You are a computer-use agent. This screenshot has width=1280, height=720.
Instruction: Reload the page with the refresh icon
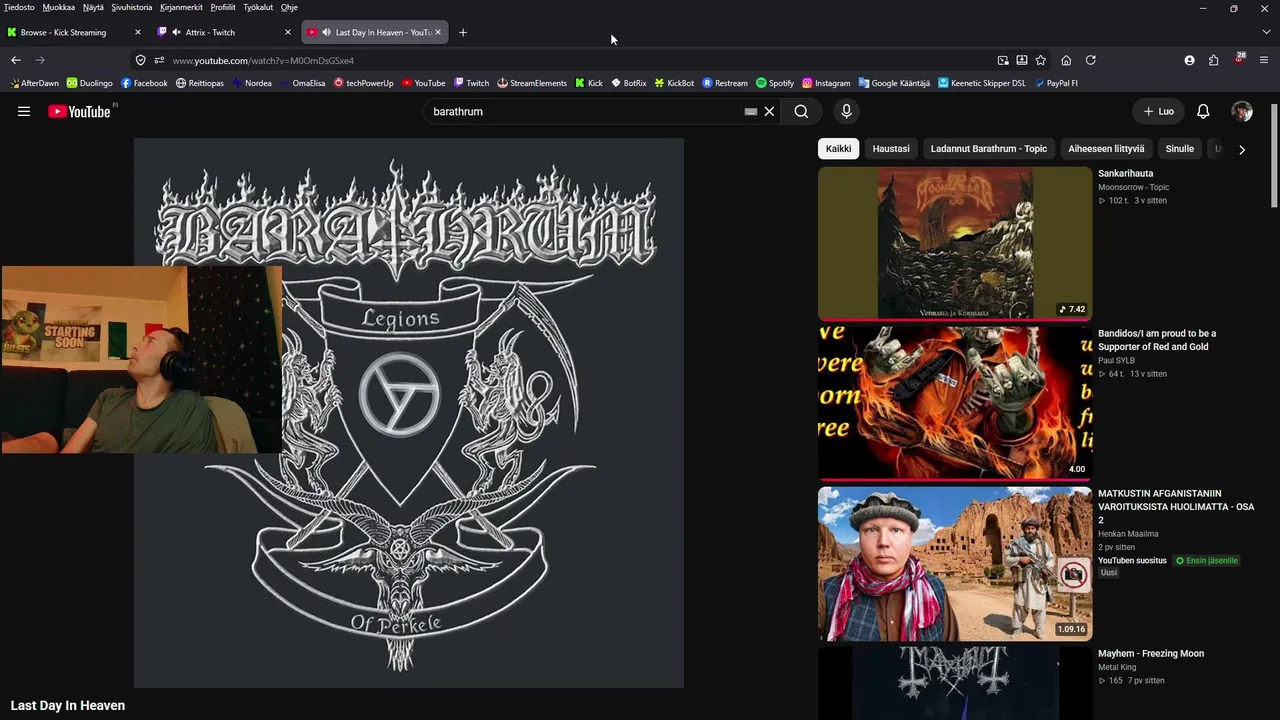point(1090,60)
